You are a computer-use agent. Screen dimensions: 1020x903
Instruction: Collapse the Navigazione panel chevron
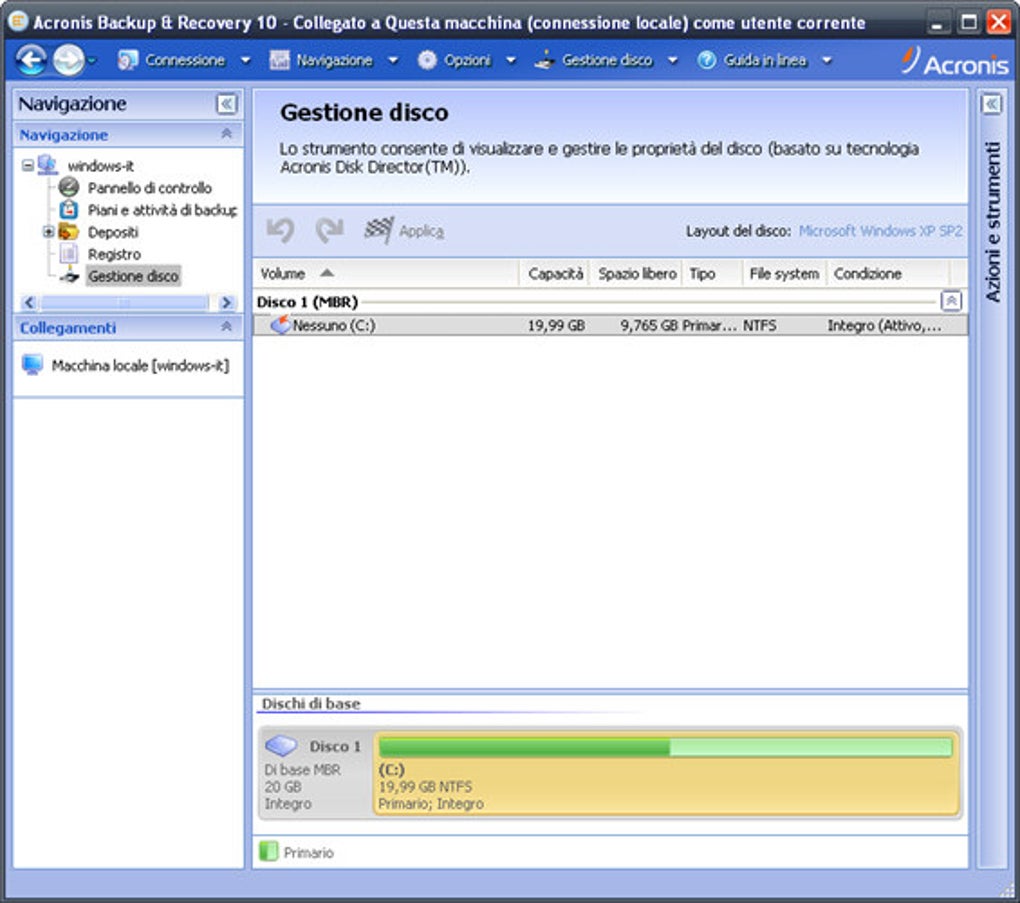[x=228, y=103]
